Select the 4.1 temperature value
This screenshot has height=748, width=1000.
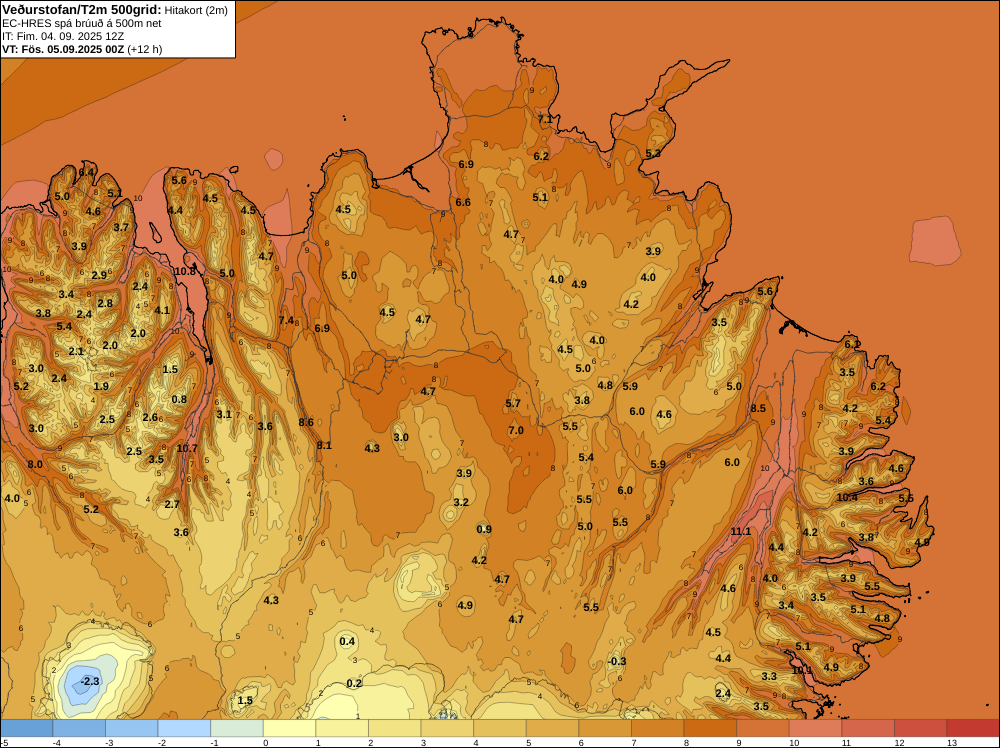(x=162, y=311)
